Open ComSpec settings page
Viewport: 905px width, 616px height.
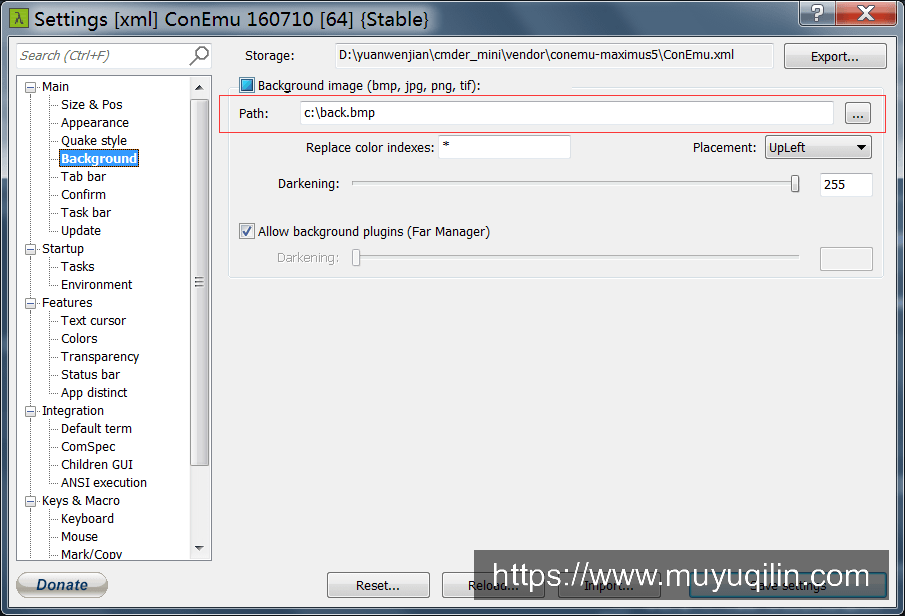[88, 447]
